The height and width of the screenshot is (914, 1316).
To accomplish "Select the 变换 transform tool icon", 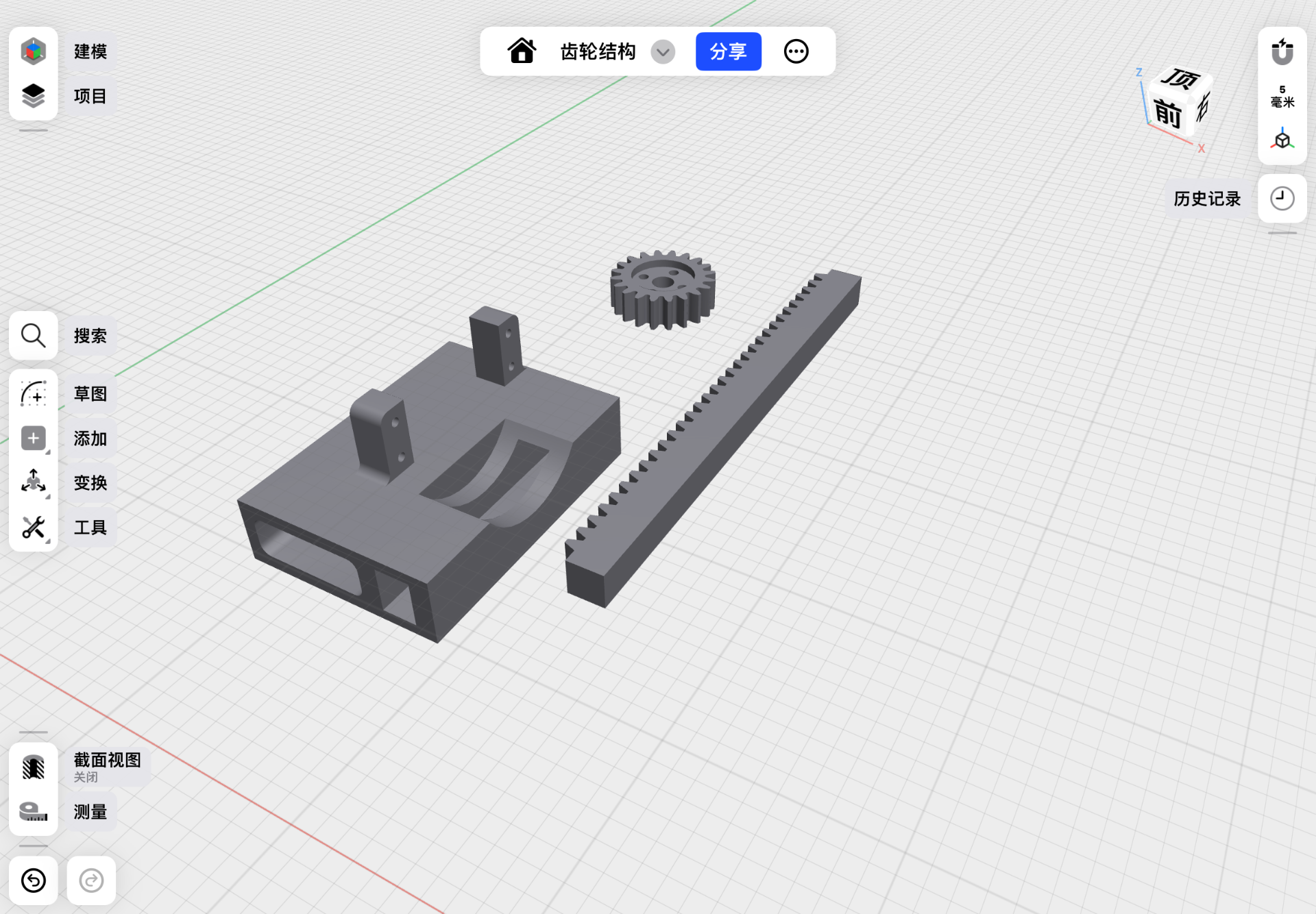I will (33, 482).
